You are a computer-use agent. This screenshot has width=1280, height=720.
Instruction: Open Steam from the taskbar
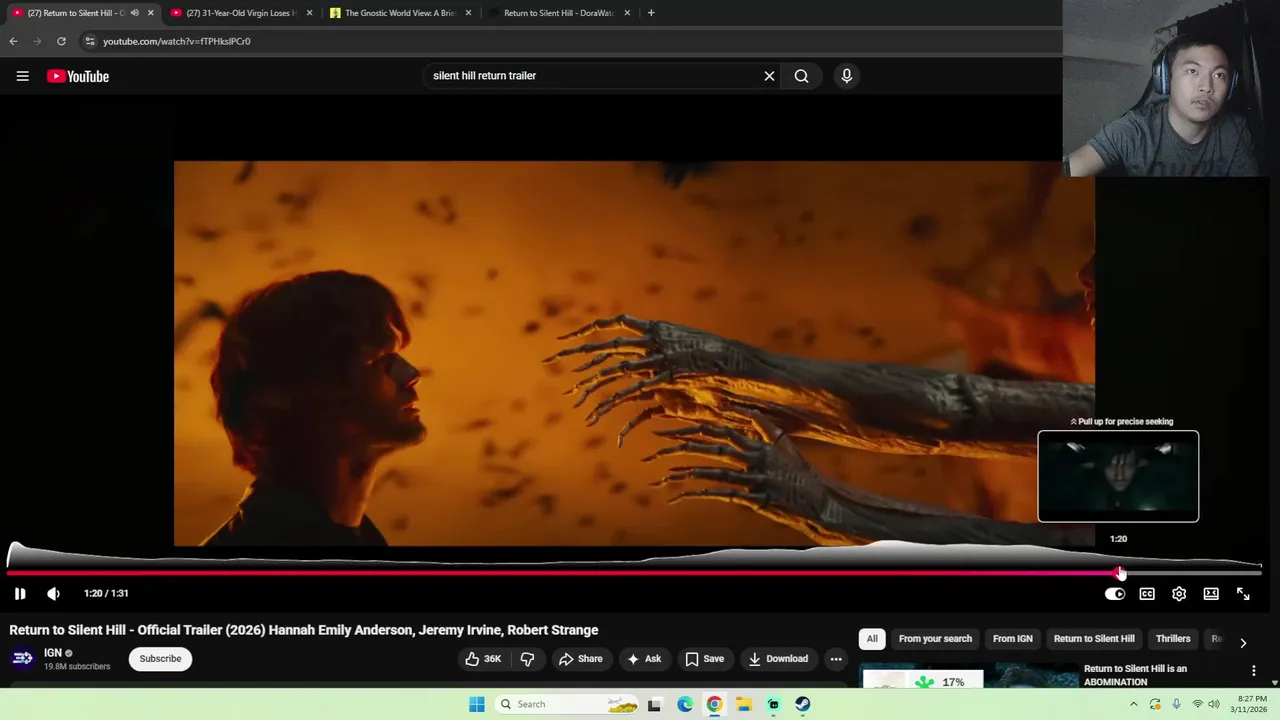click(803, 704)
